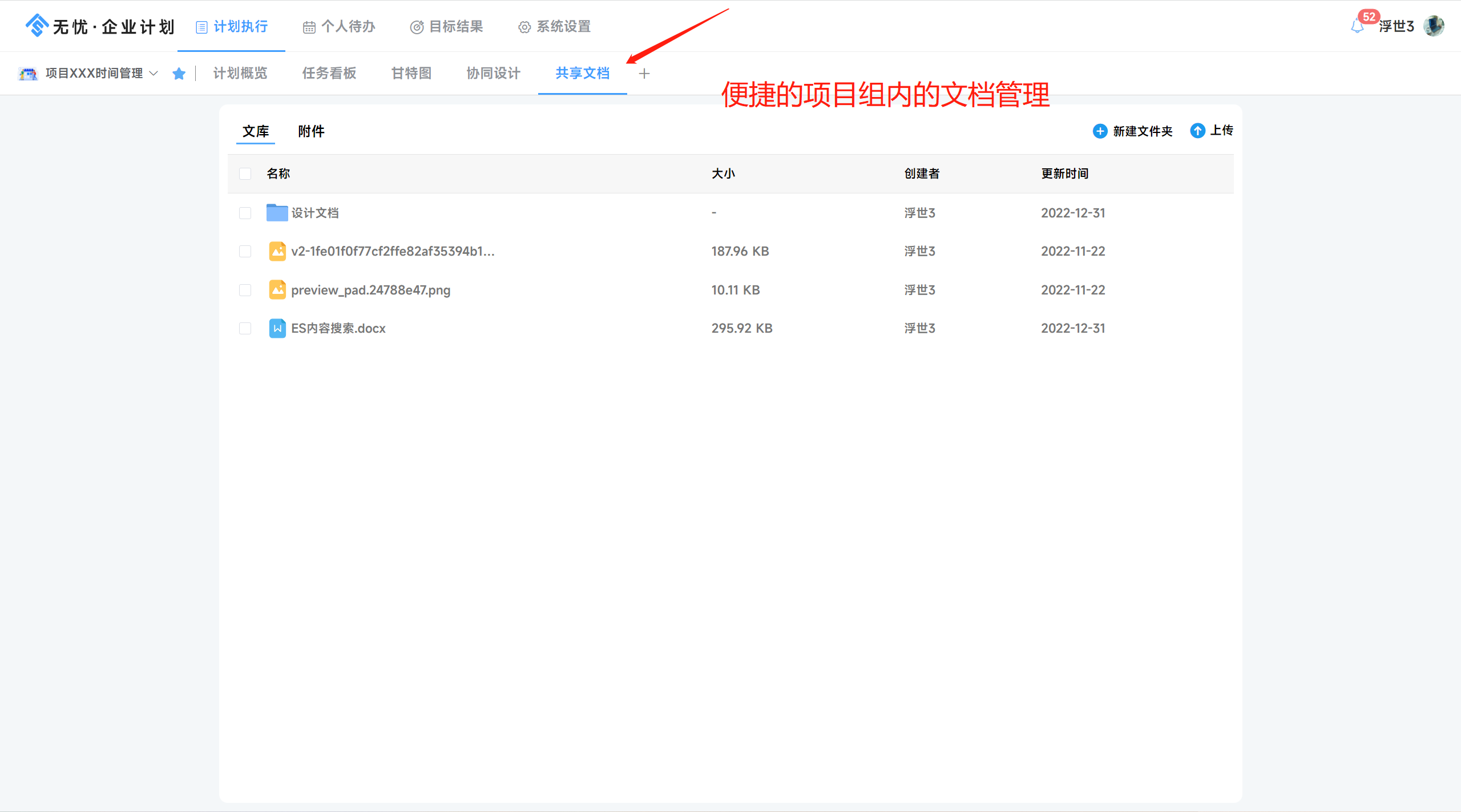Switch to the 甘特图 tab
Image resolution: width=1461 pixels, height=812 pixels.
pos(411,74)
